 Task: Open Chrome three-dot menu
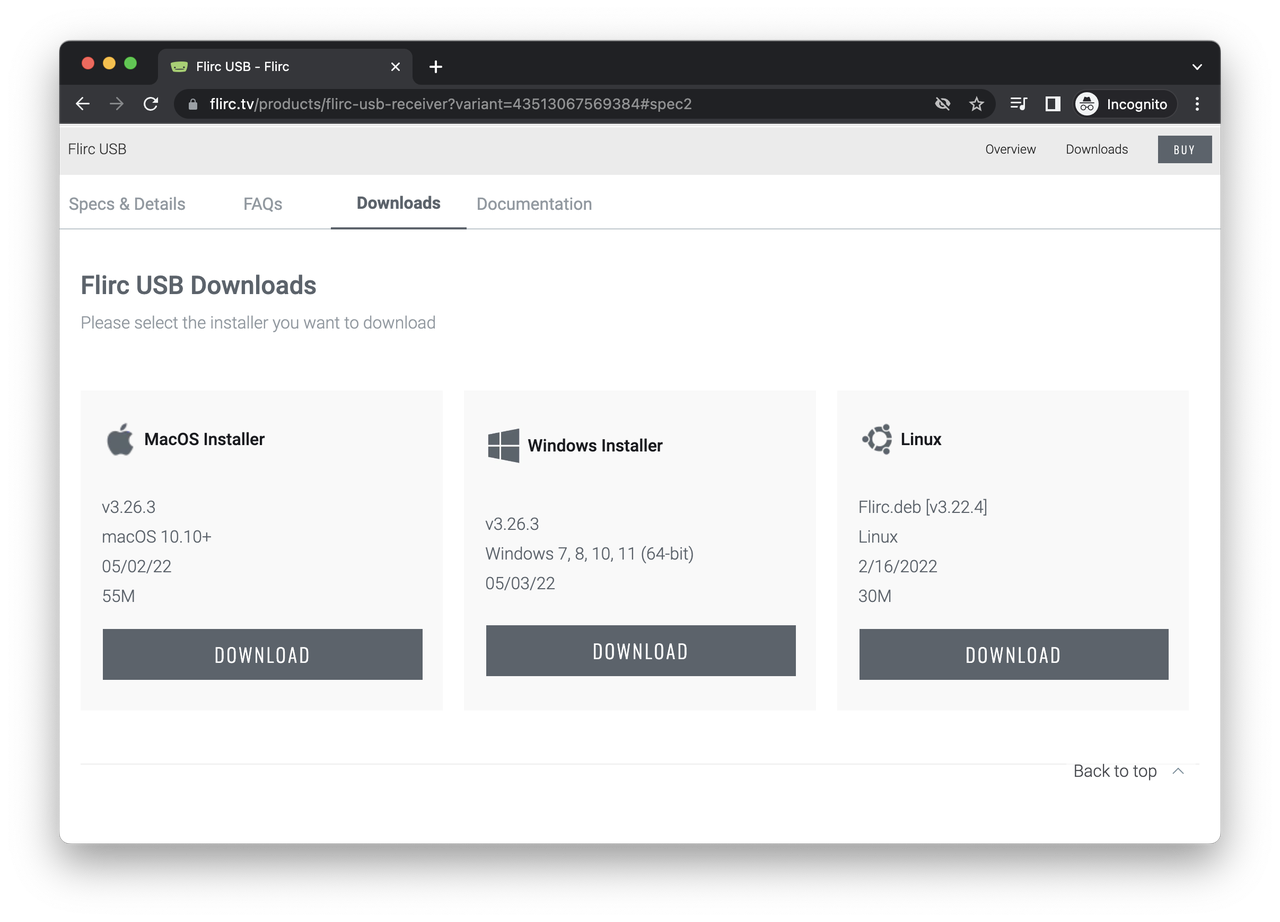1197,104
